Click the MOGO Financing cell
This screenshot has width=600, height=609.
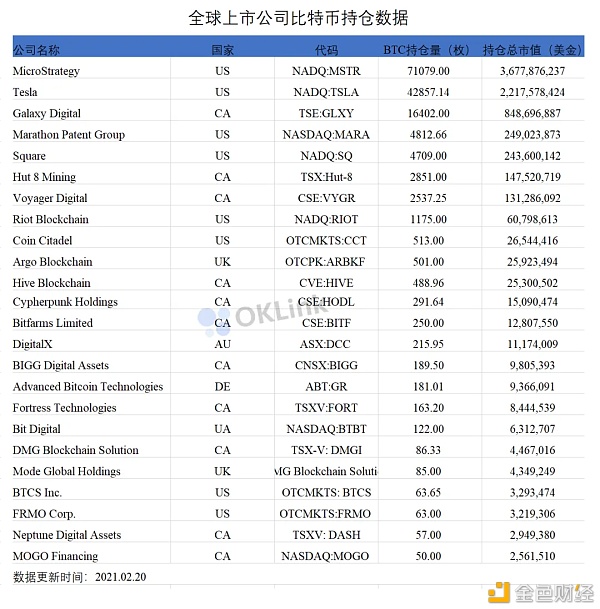coord(55,556)
